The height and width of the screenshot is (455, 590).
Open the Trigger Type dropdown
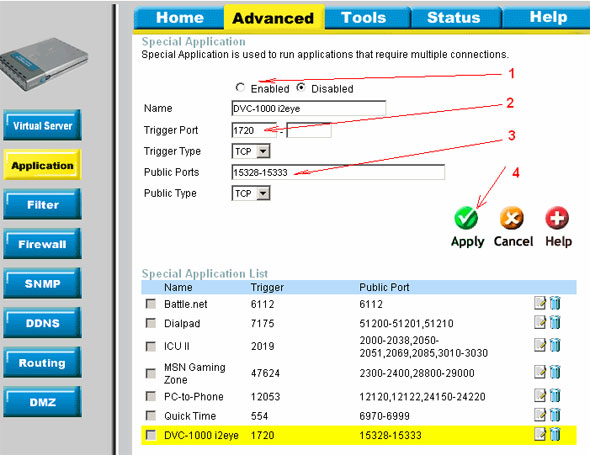pos(251,151)
